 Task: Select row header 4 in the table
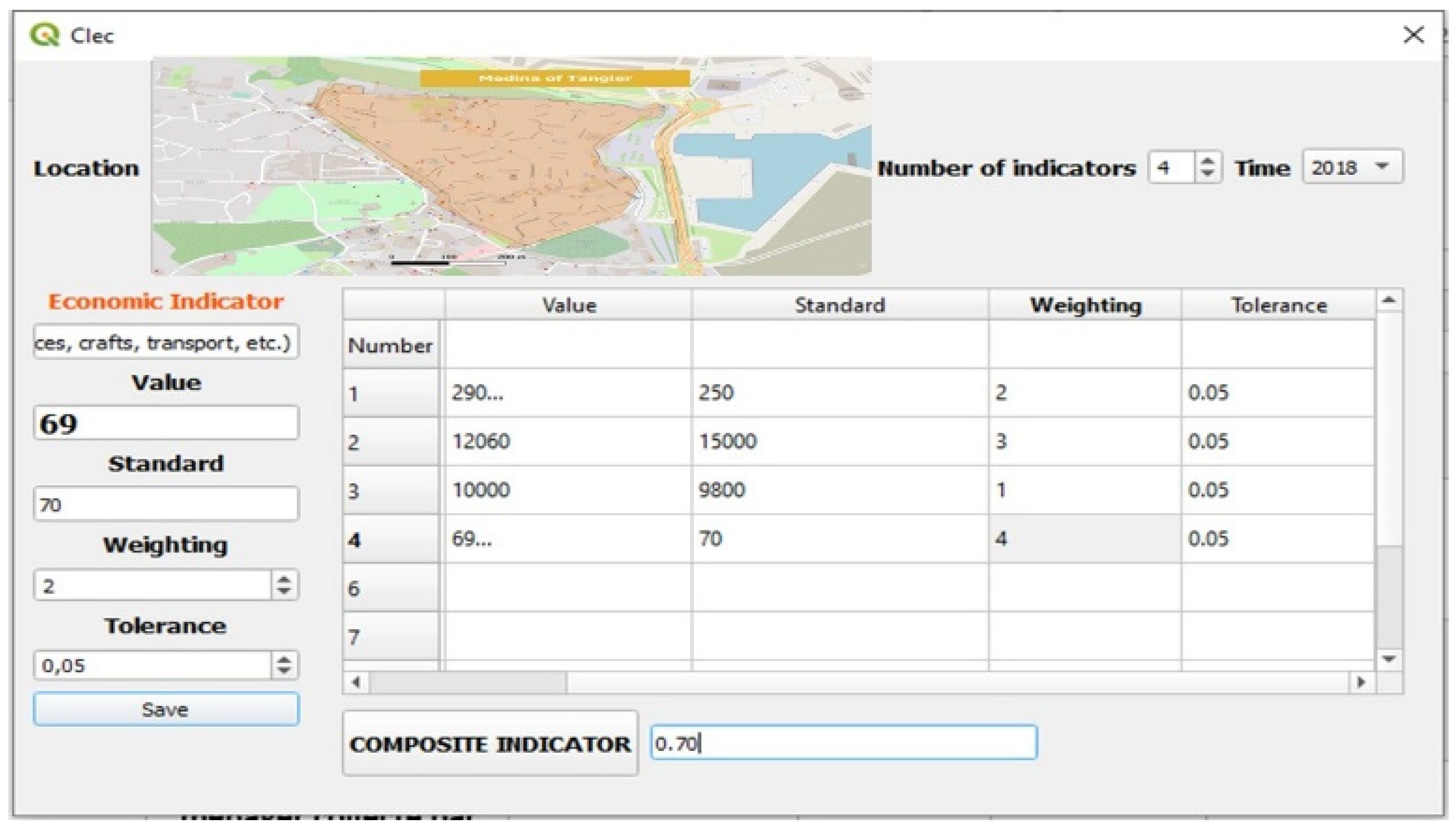[x=390, y=539]
